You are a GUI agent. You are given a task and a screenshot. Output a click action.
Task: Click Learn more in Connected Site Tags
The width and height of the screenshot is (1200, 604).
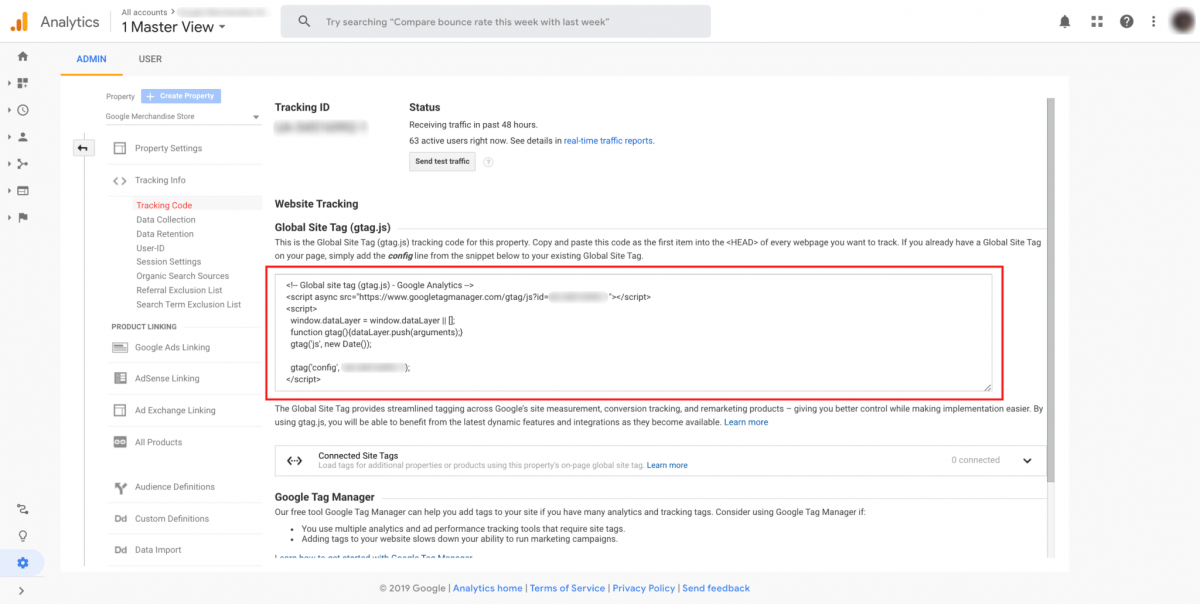pyautogui.click(x=667, y=465)
